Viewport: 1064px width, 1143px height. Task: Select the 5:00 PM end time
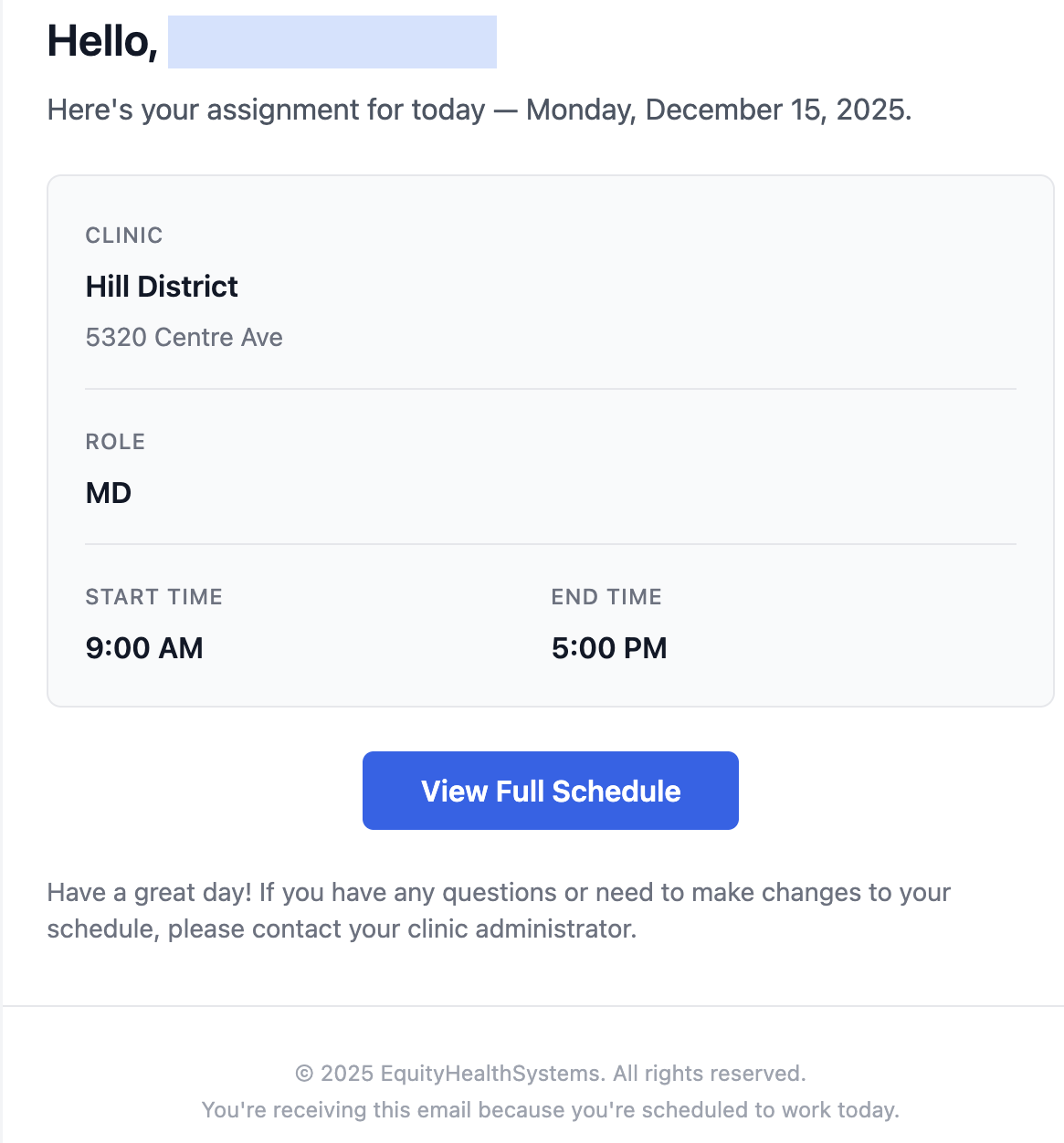coord(609,648)
